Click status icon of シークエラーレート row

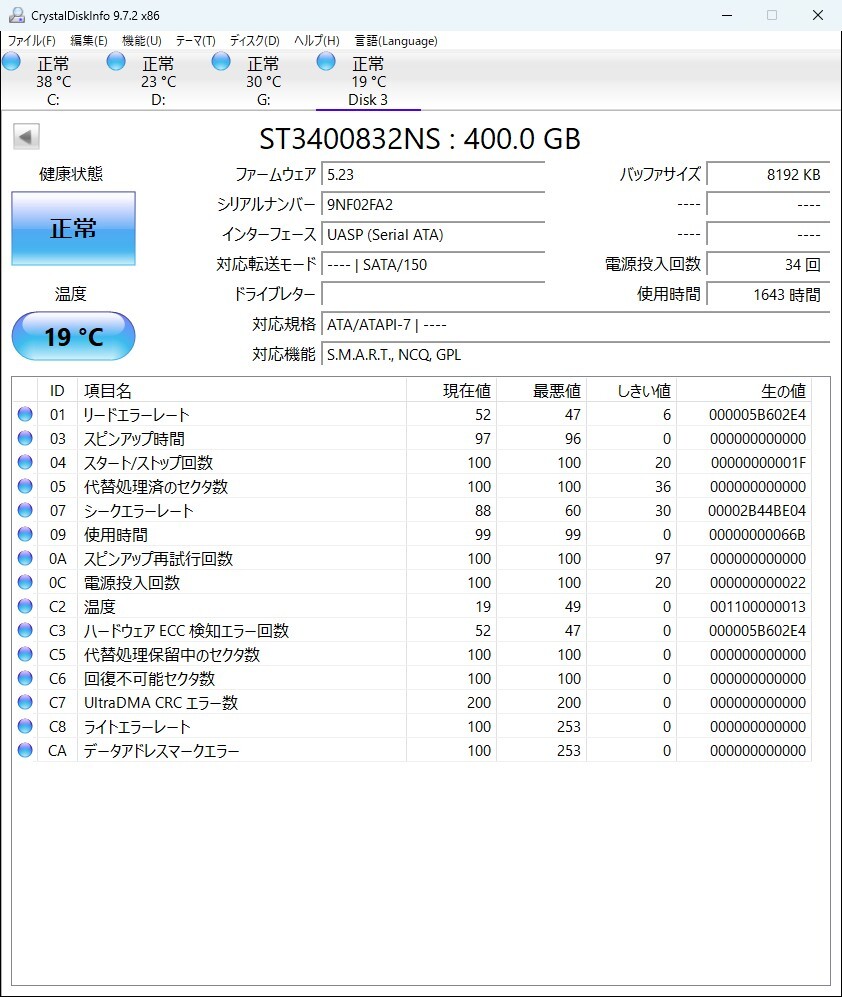click(x=25, y=510)
